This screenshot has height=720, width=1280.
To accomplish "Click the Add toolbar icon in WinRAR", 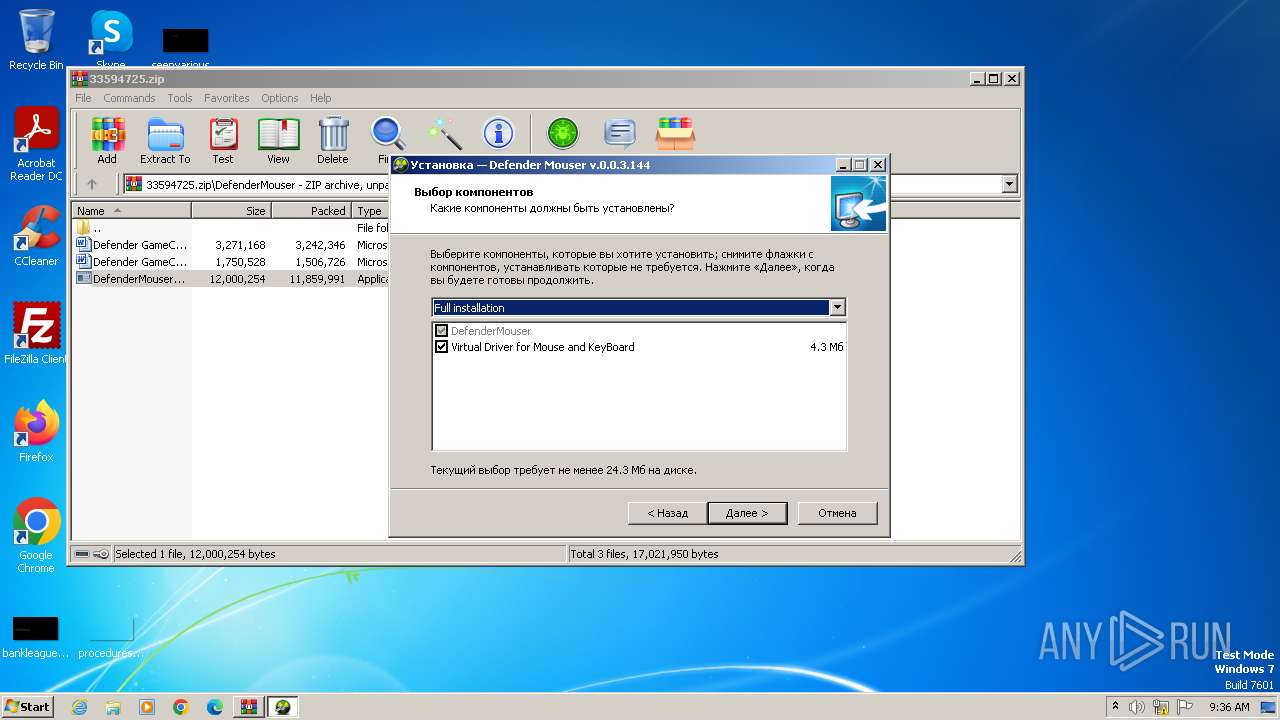I will pos(107,139).
